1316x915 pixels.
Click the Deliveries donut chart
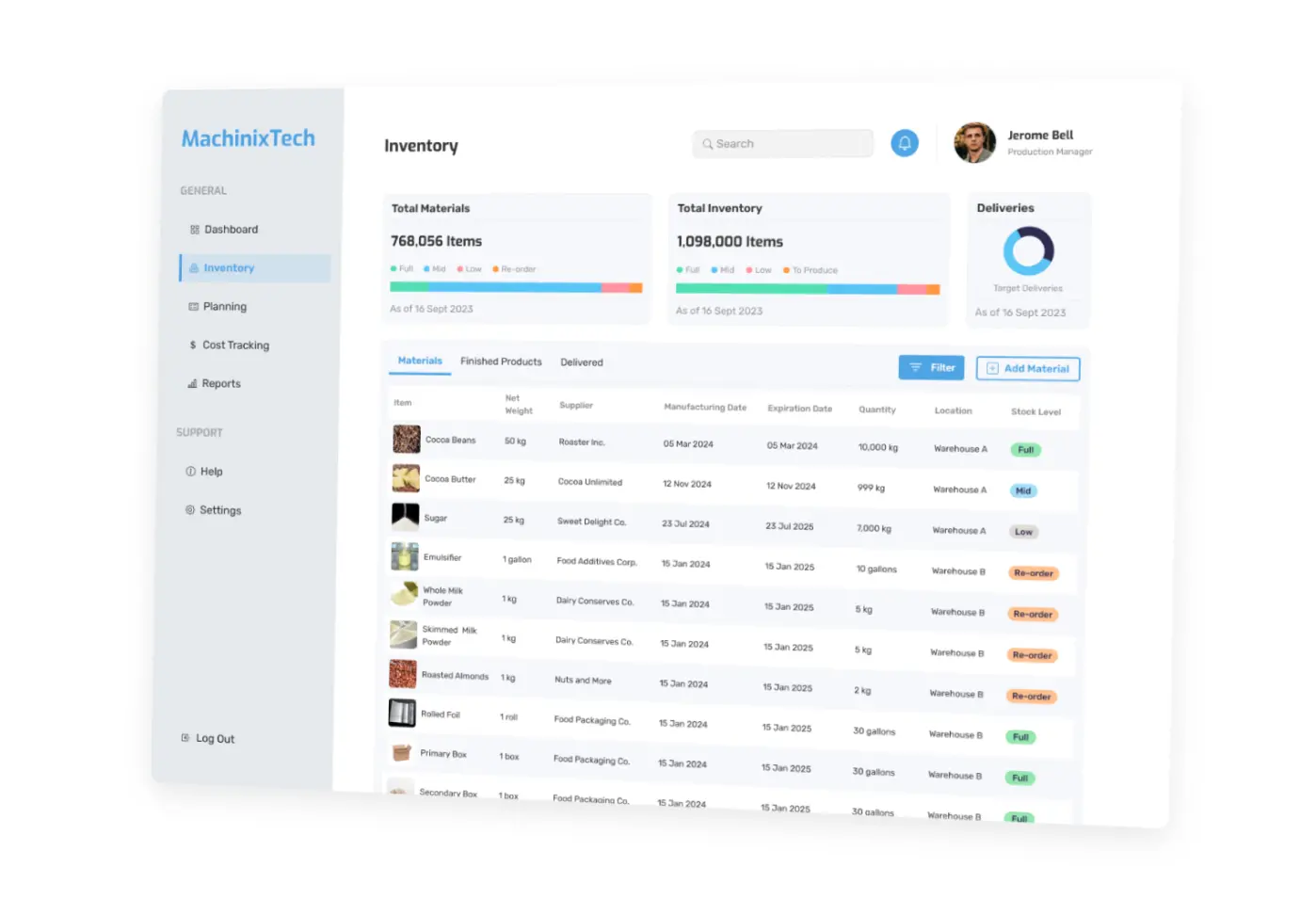(1028, 251)
